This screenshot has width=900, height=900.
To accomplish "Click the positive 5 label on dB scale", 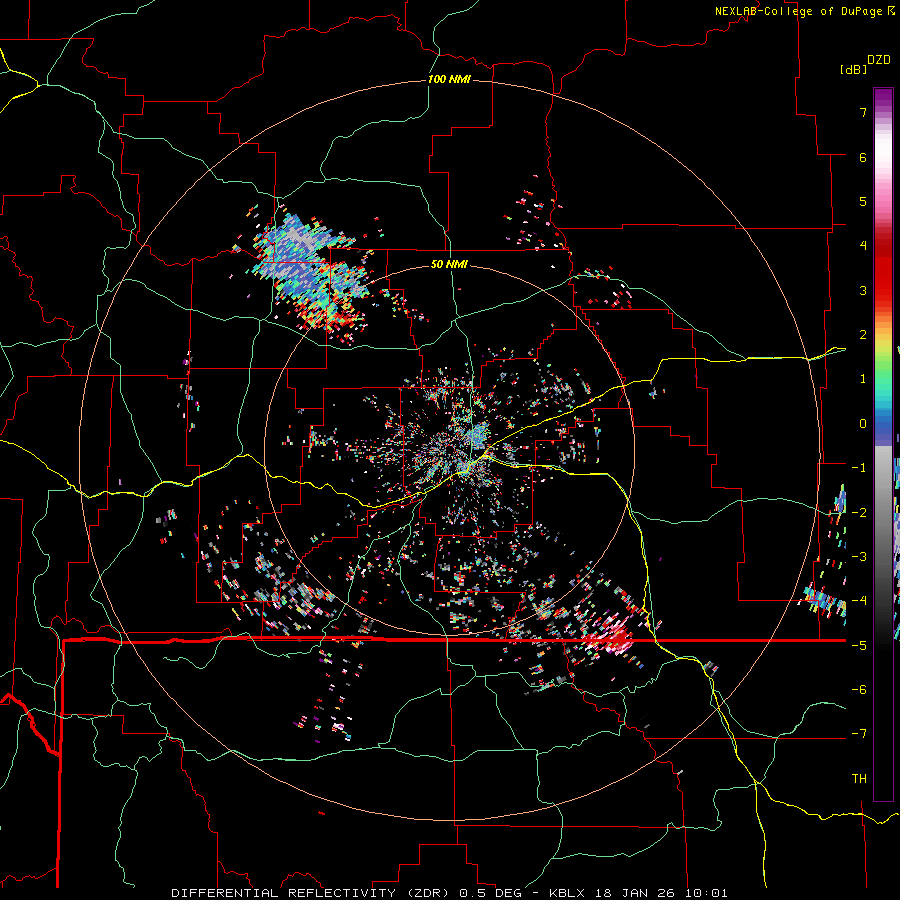I will [863, 201].
